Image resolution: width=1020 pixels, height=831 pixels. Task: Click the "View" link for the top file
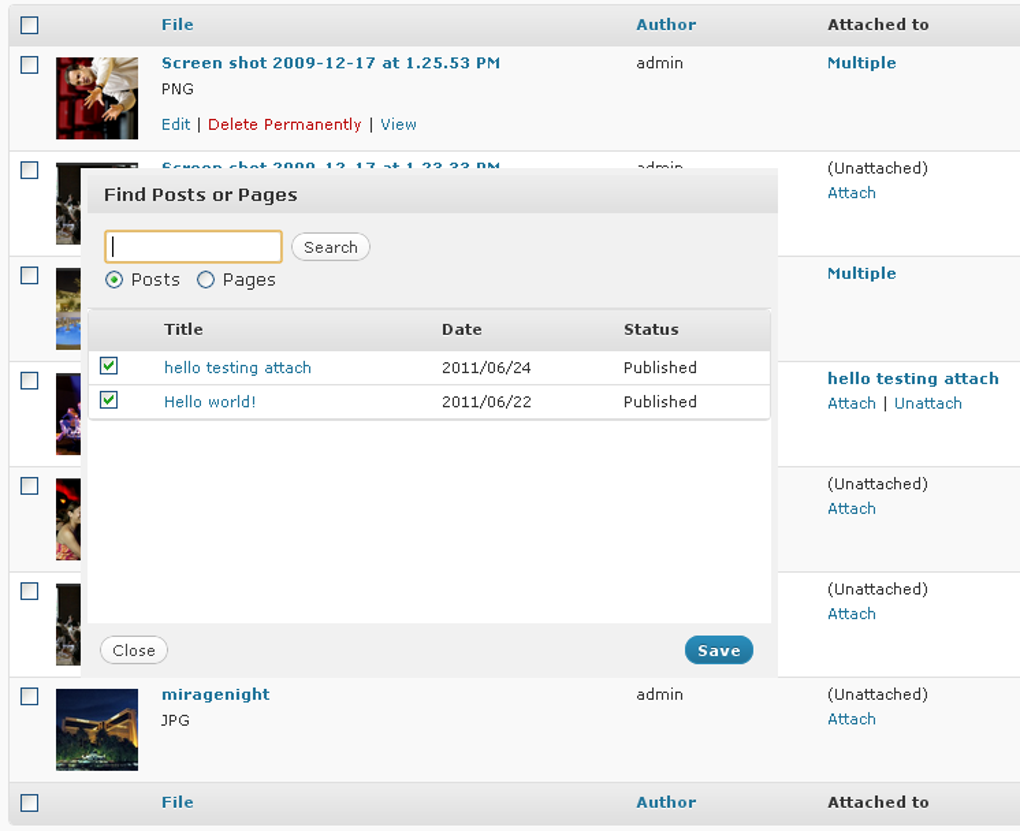click(x=398, y=124)
